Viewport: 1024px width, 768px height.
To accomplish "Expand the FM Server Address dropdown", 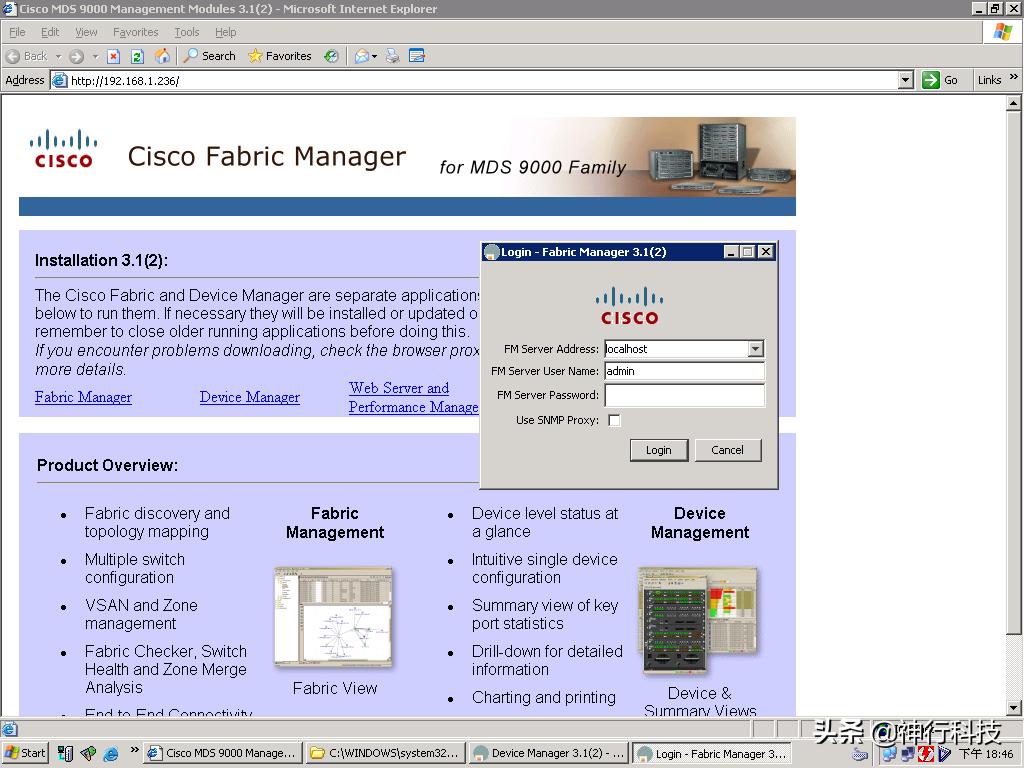I will point(757,350).
